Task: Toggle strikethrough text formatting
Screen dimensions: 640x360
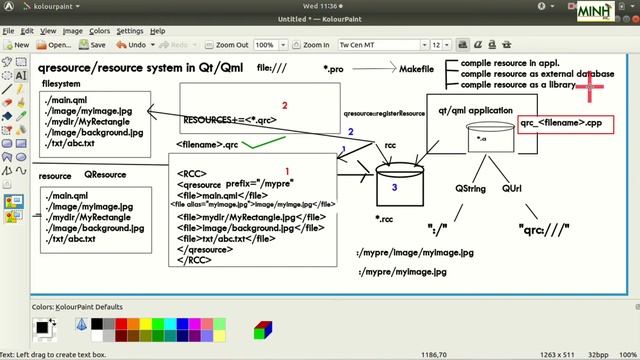Action: pyautogui.click(x=507, y=44)
